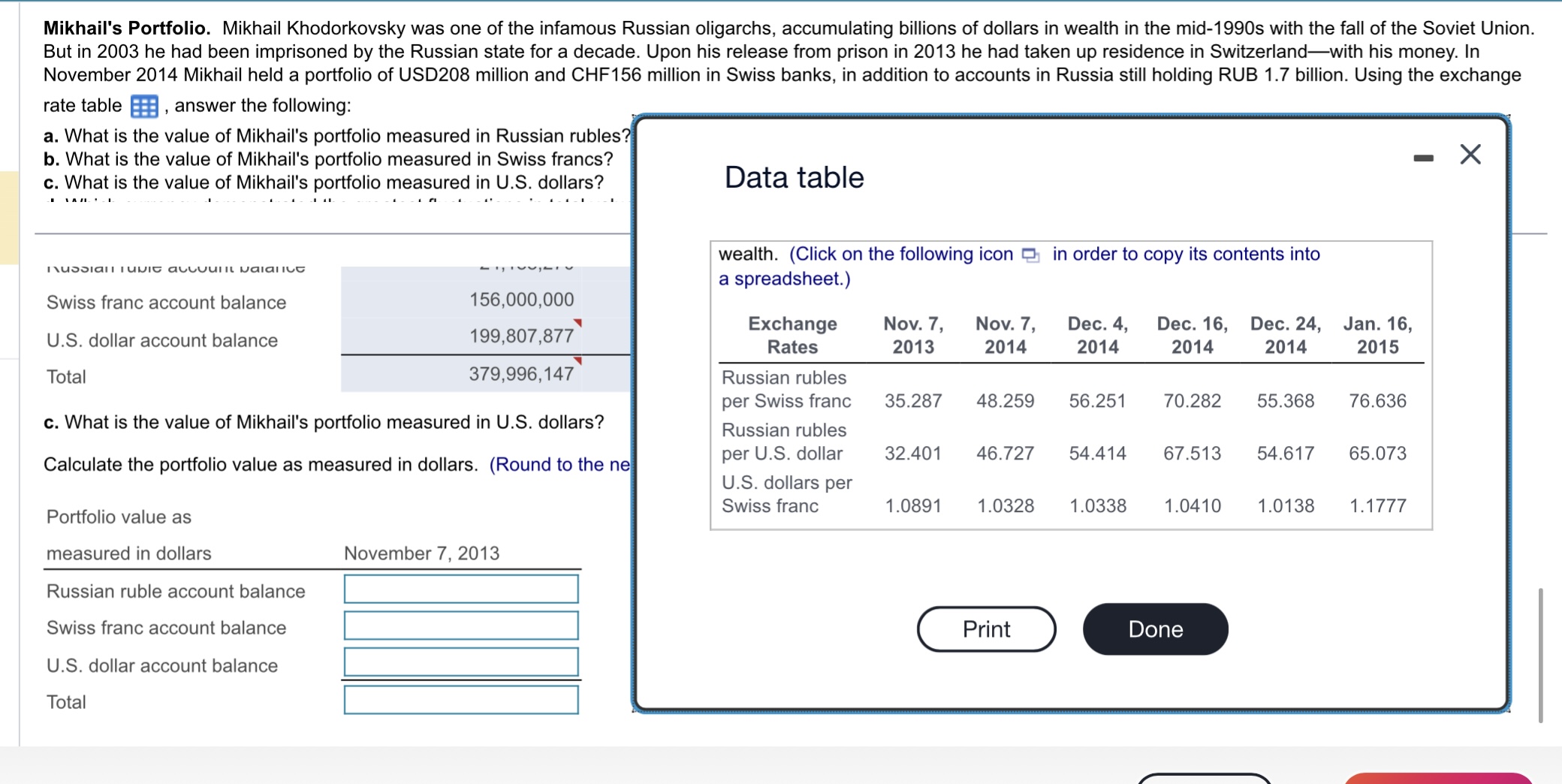Image resolution: width=1562 pixels, height=784 pixels.
Task: Select the Total input field
Action: (460, 700)
